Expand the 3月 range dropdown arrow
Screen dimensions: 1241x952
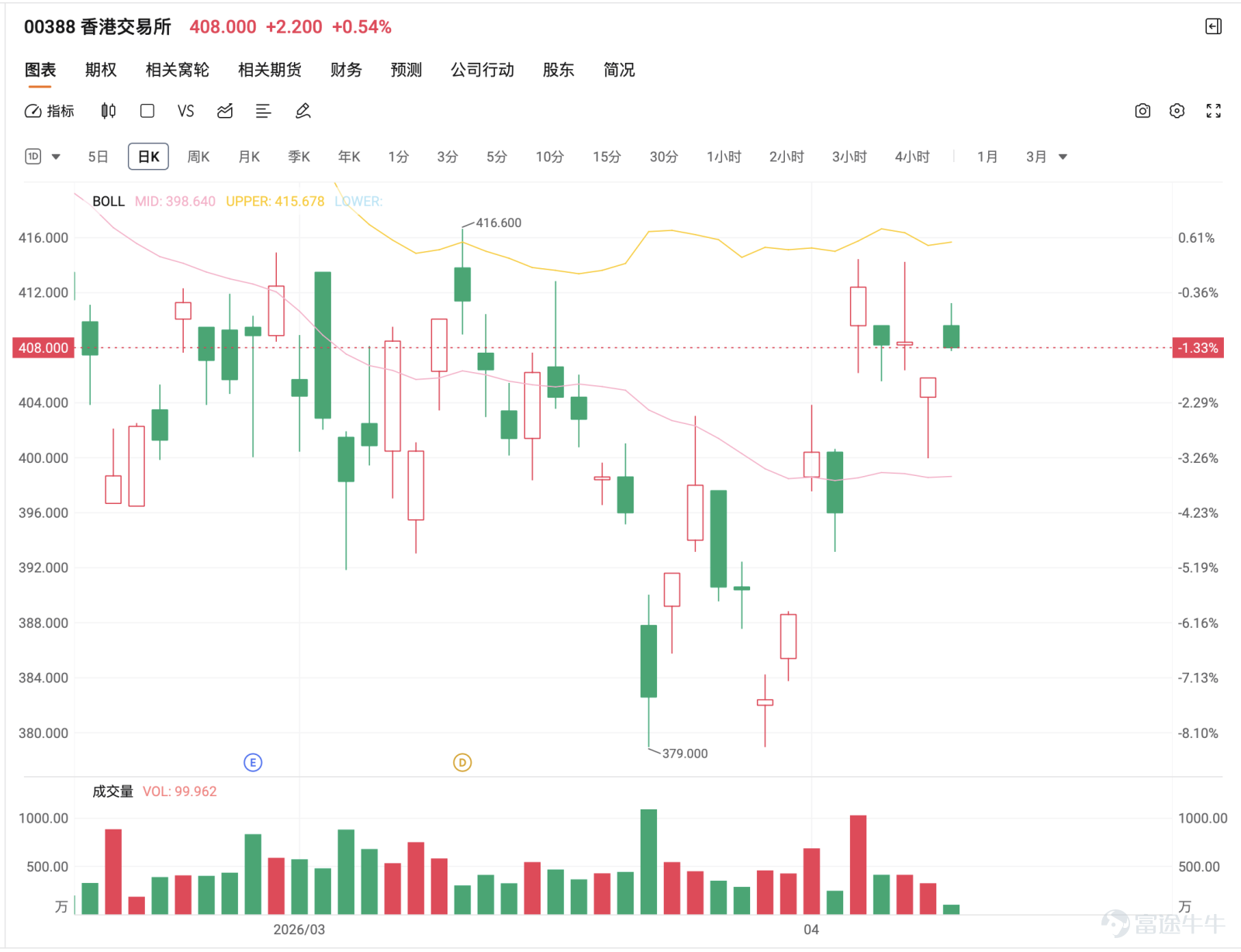coord(1063,157)
